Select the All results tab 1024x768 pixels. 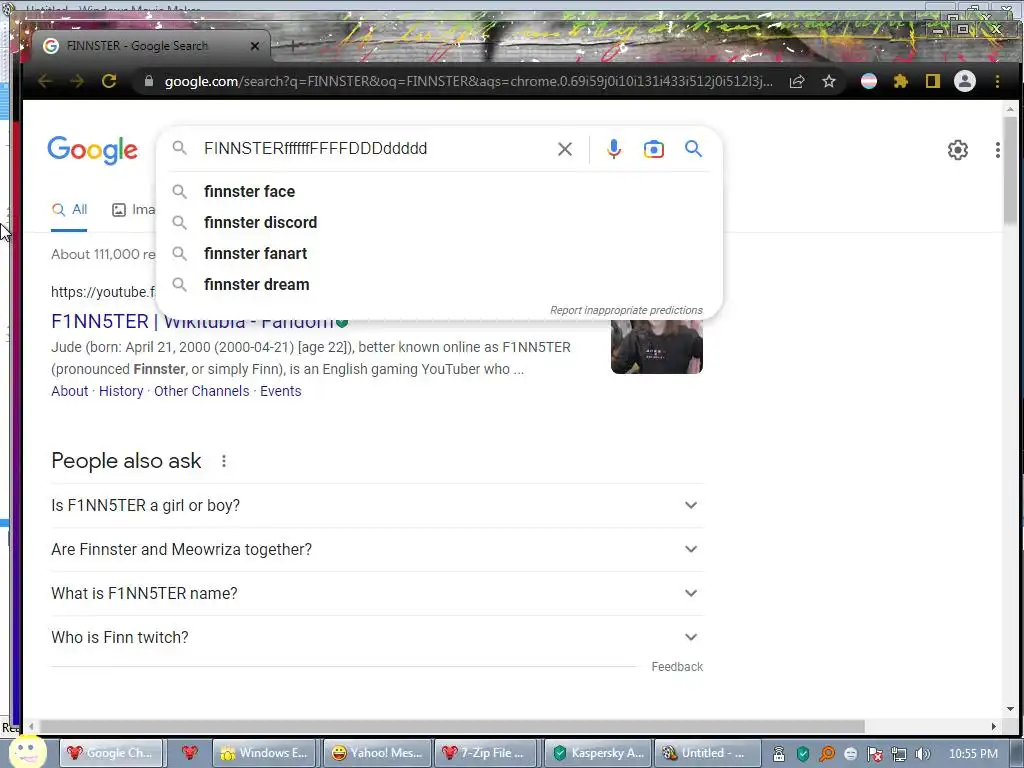[69, 210]
